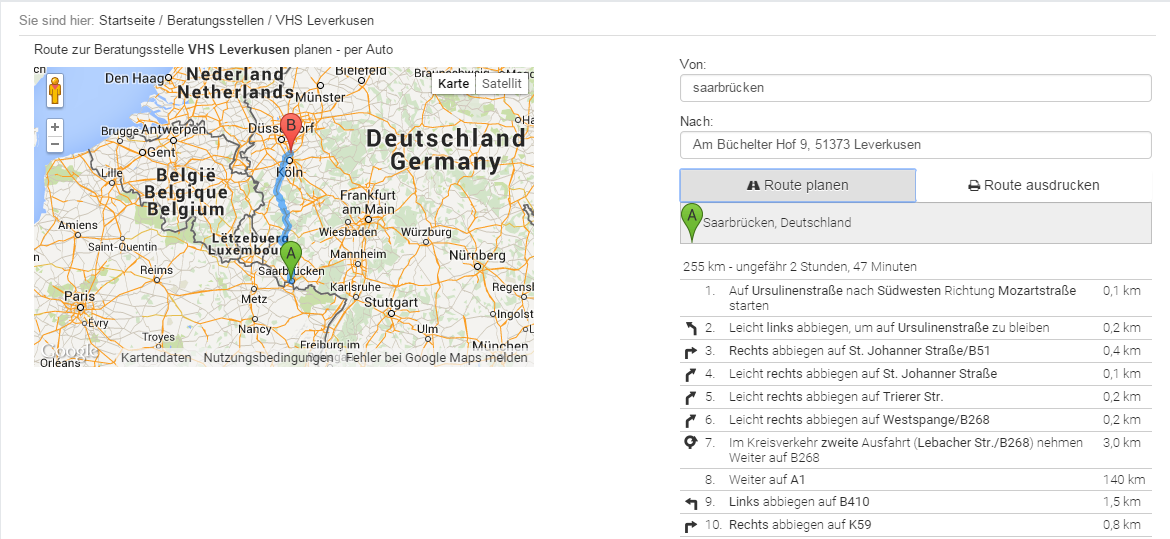The width and height of the screenshot is (1170, 539).
Task: Click the 255 km route summary text
Action: (x=799, y=267)
